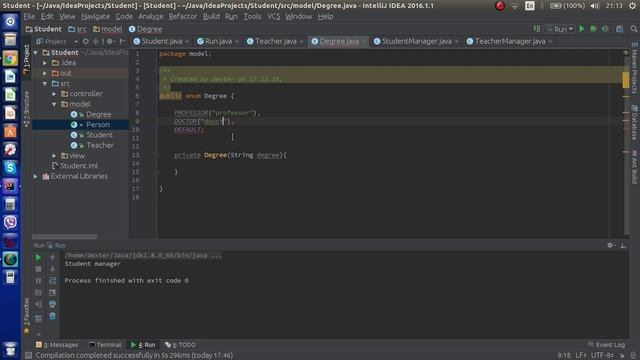This screenshot has height=360, width=640.
Task: Switch to the StudentManager.java tab
Action: click(416, 41)
